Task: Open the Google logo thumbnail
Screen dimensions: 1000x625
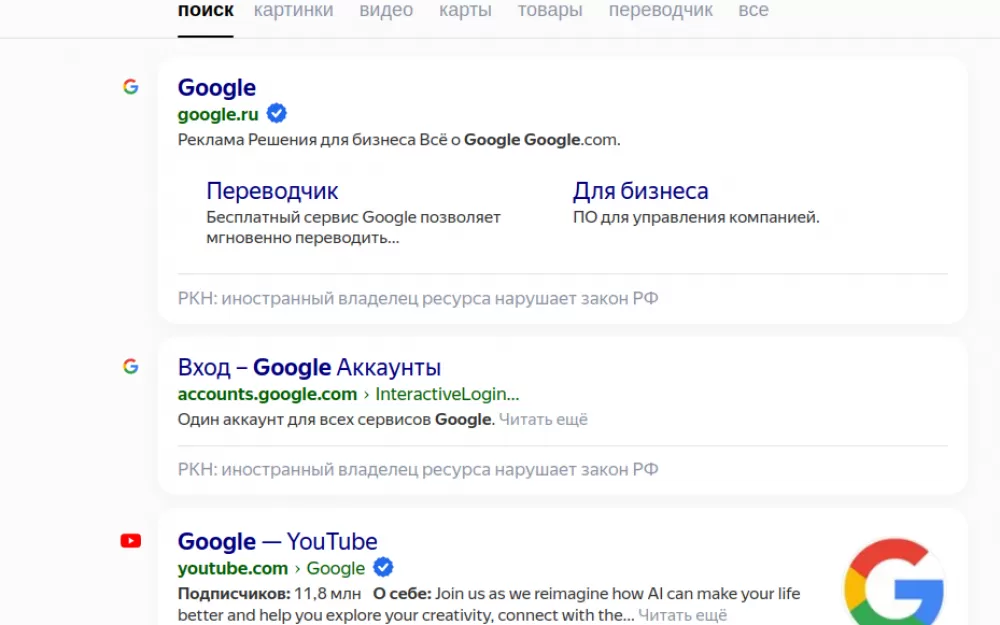Action: 893,582
